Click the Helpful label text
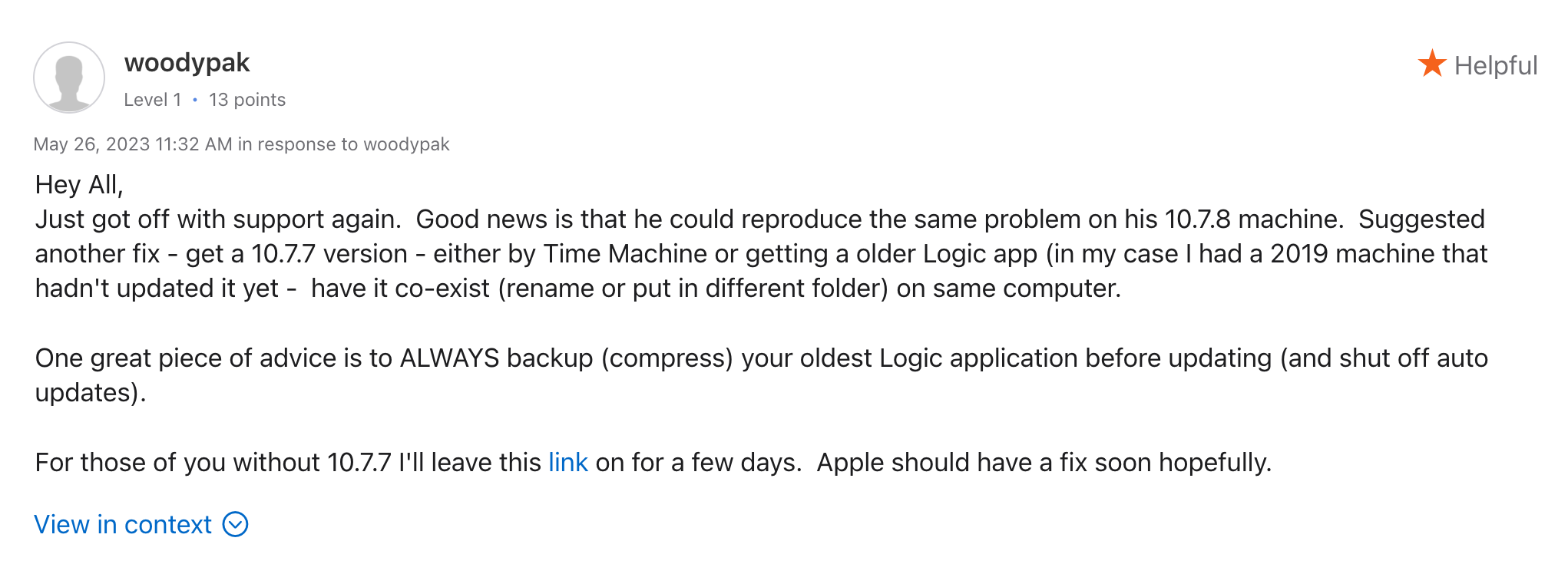The width and height of the screenshot is (1568, 574). (1495, 66)
